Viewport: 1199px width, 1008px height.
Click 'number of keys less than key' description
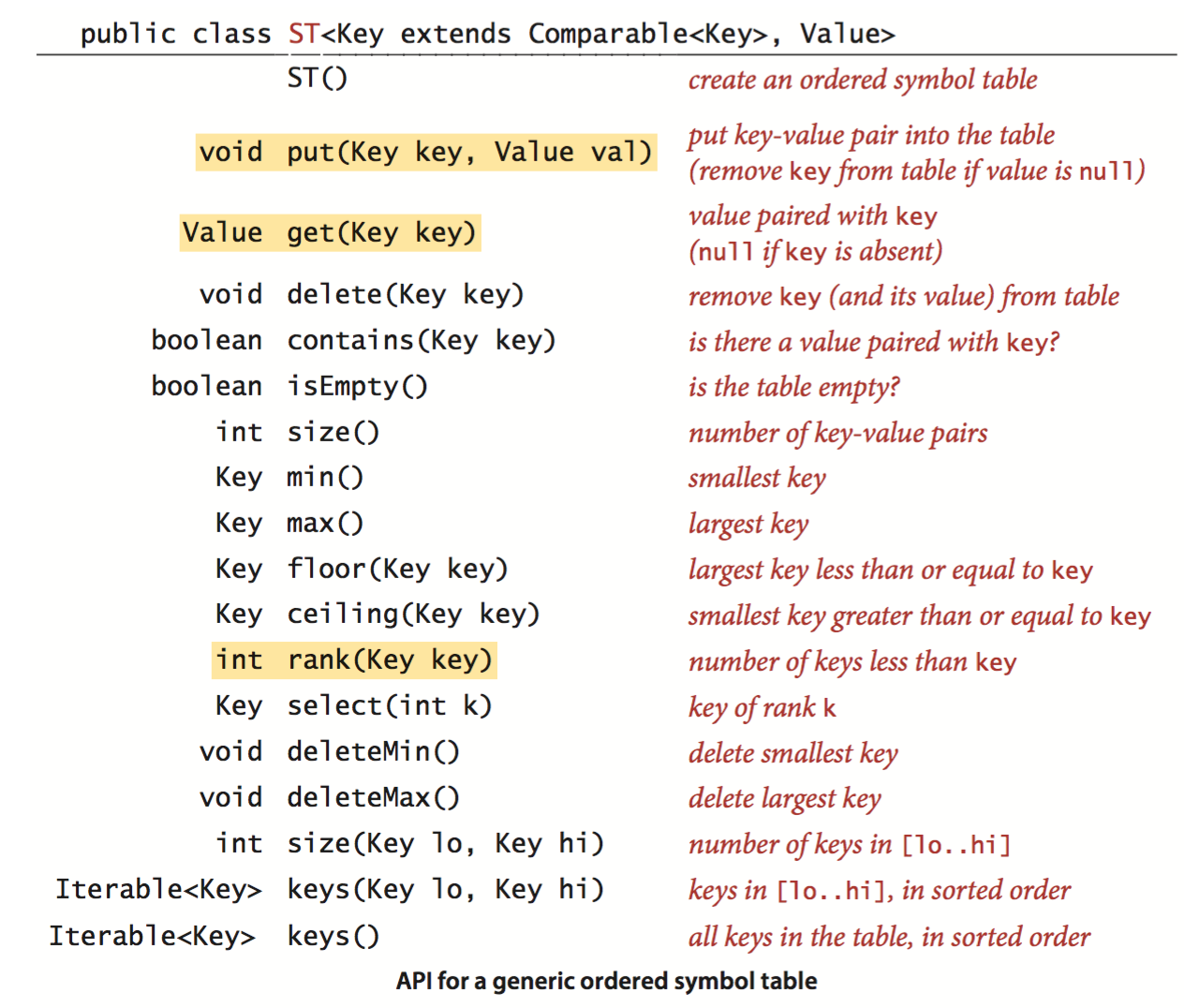[852, 661]
